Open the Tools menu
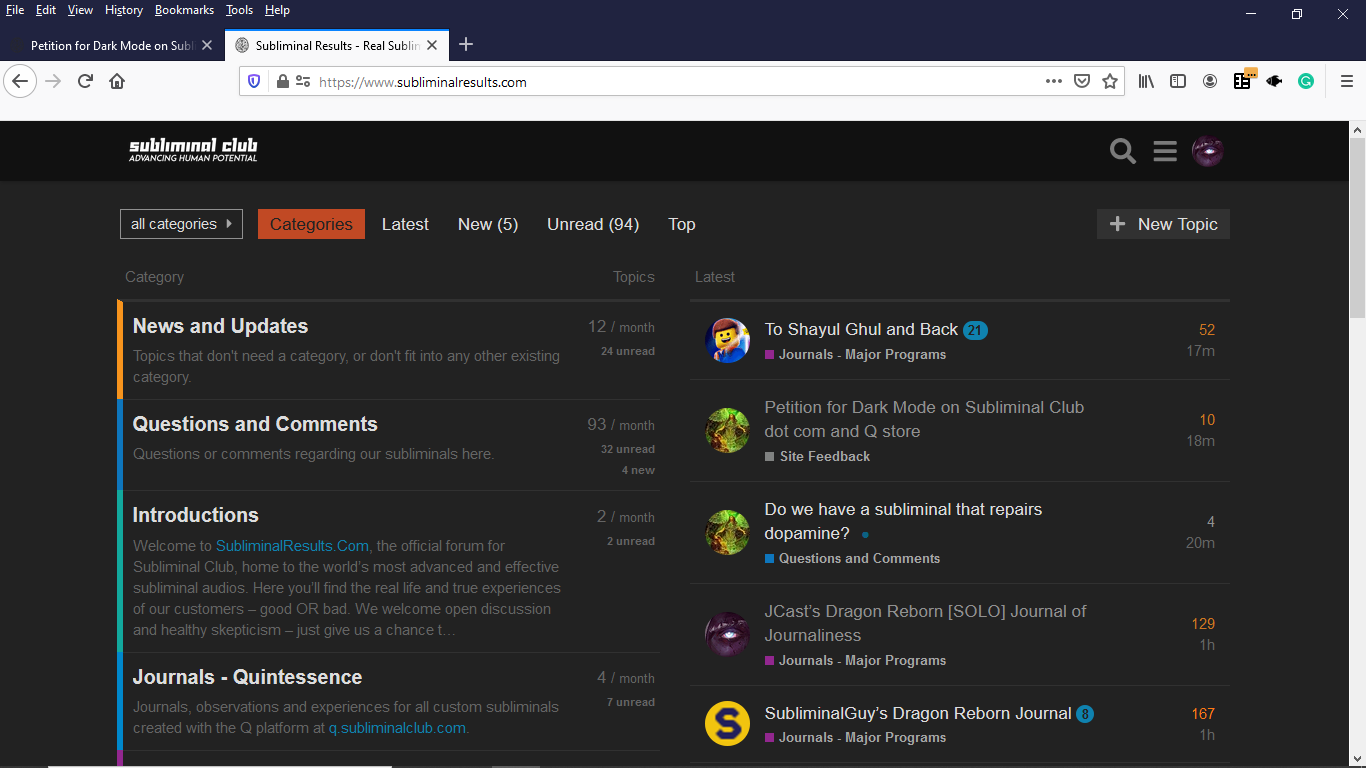Image resolution: width=1366 pixels, height=768 pixels. pyautogui.click(x=239, y=10)
